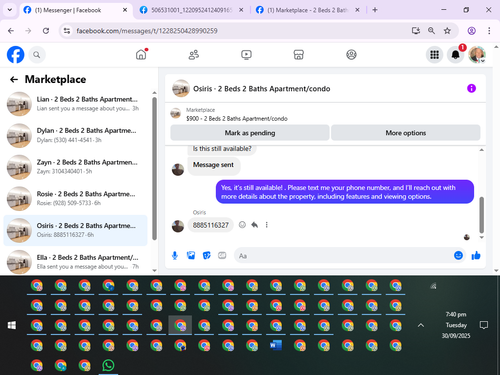
Task: Select Osiris conversation in the list
Action: coord(75,230)
